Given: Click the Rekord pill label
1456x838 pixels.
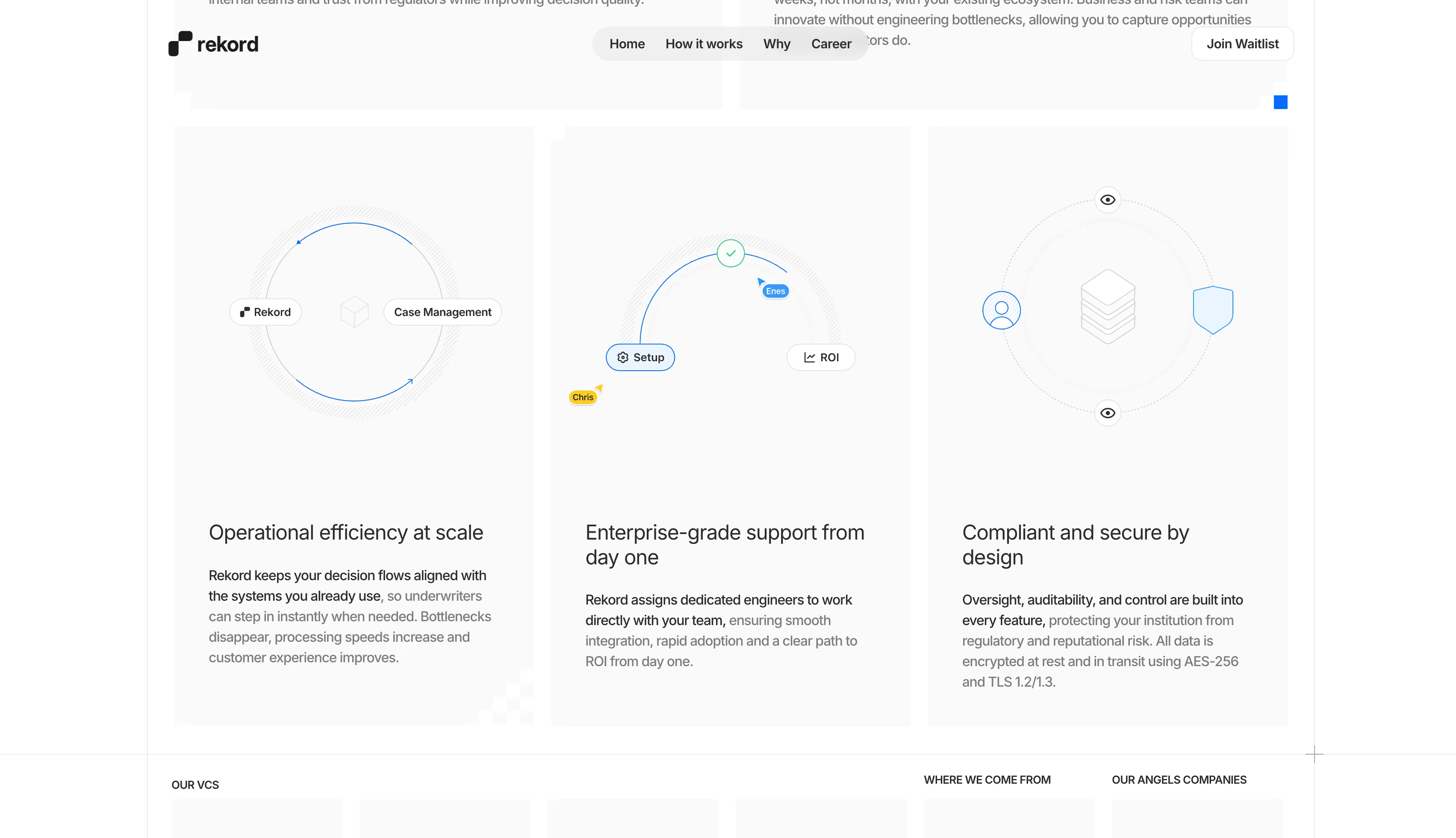Looking at the screenshot, I should 265,312.
